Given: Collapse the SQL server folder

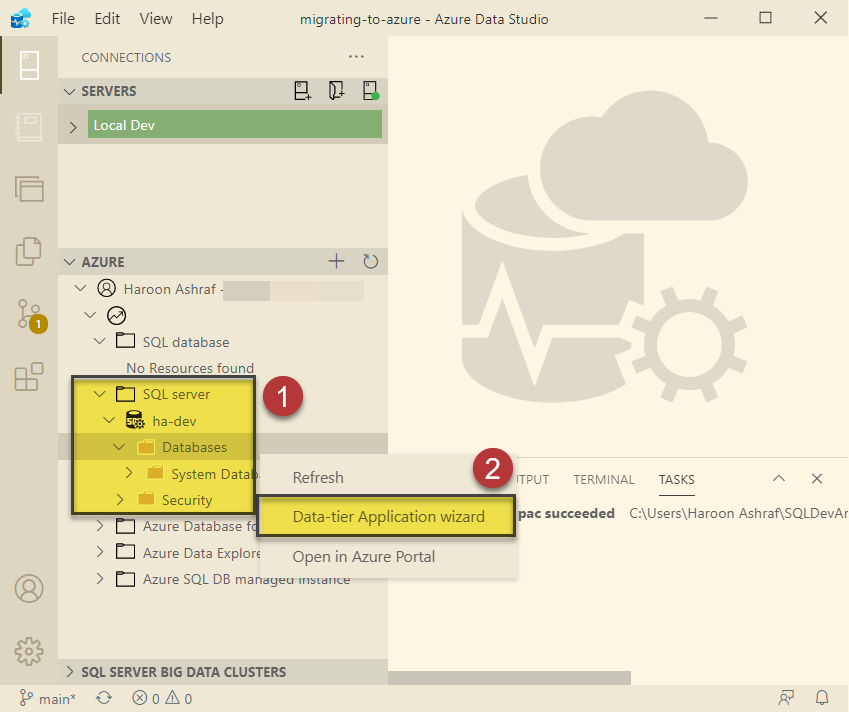Looking at the screenshot, I should [100, 394].
